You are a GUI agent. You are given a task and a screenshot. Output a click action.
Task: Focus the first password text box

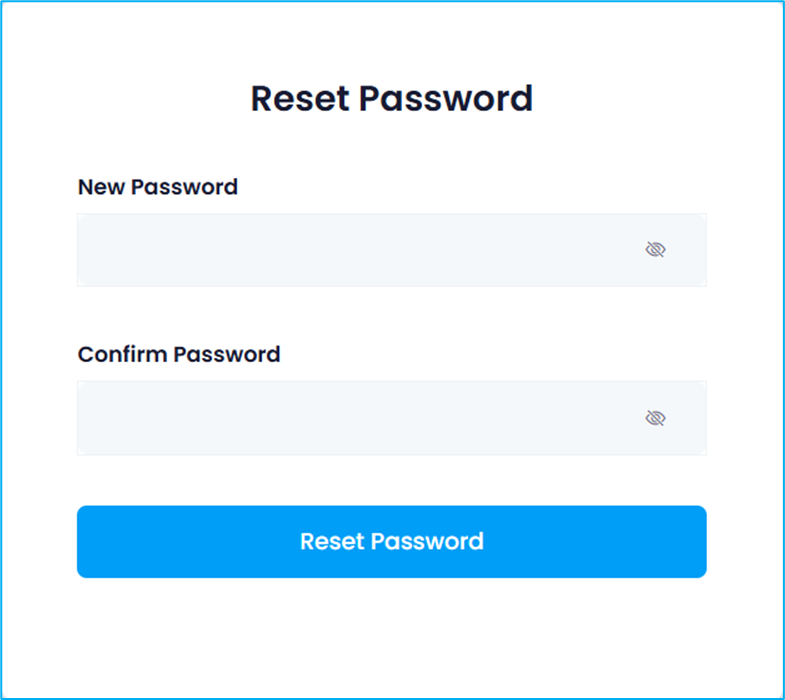350,250
